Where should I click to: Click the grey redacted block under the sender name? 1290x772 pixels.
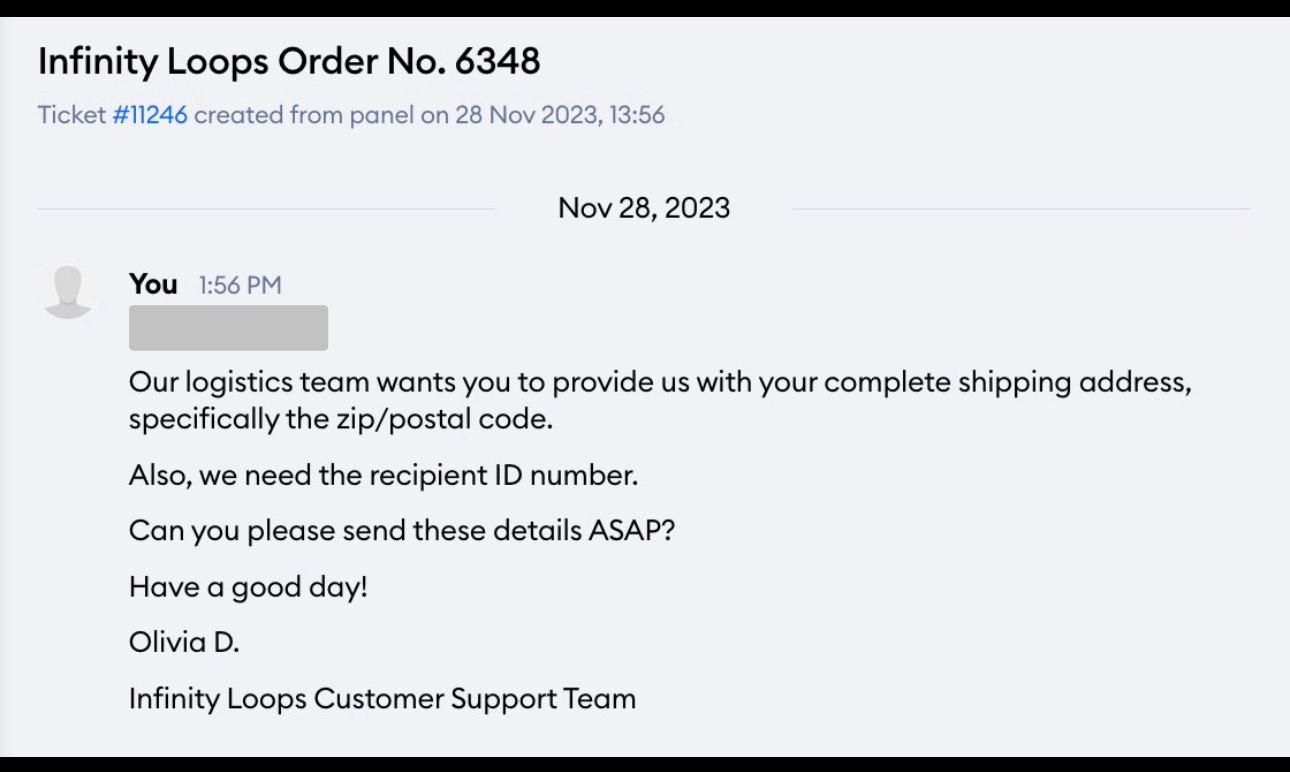click(x=228, y=328)
